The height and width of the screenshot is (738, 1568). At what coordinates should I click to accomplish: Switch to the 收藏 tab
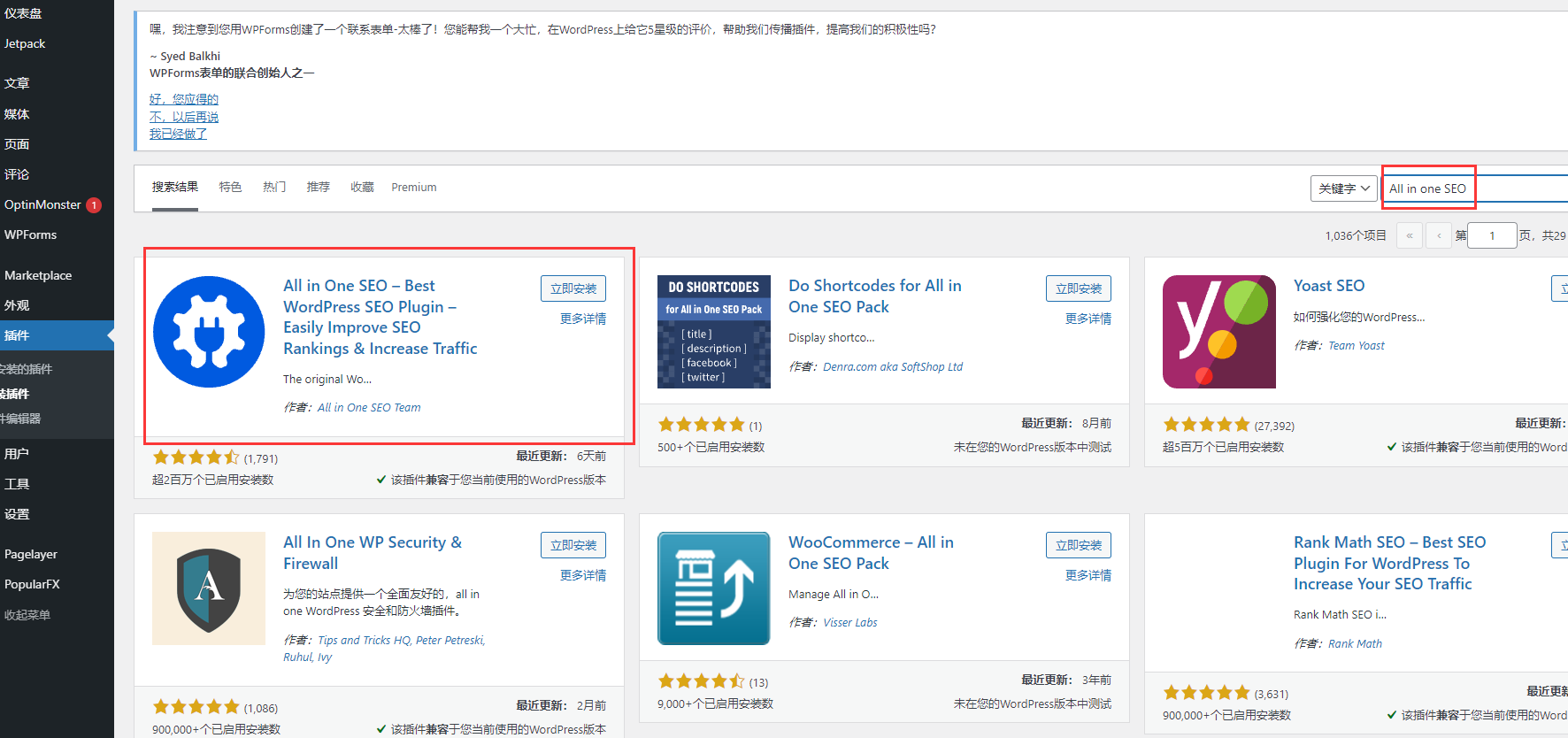coord(362,187)
